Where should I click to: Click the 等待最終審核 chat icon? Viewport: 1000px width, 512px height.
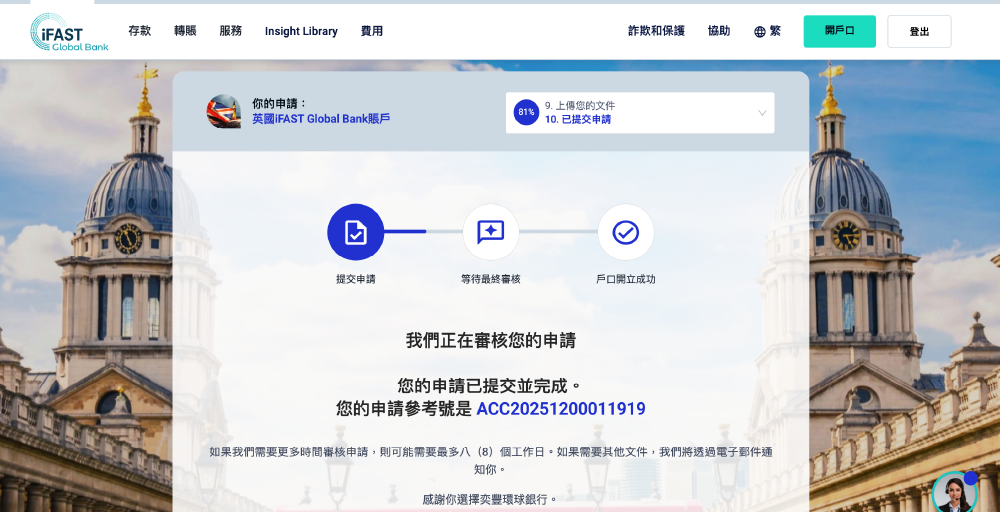[490, 232]
